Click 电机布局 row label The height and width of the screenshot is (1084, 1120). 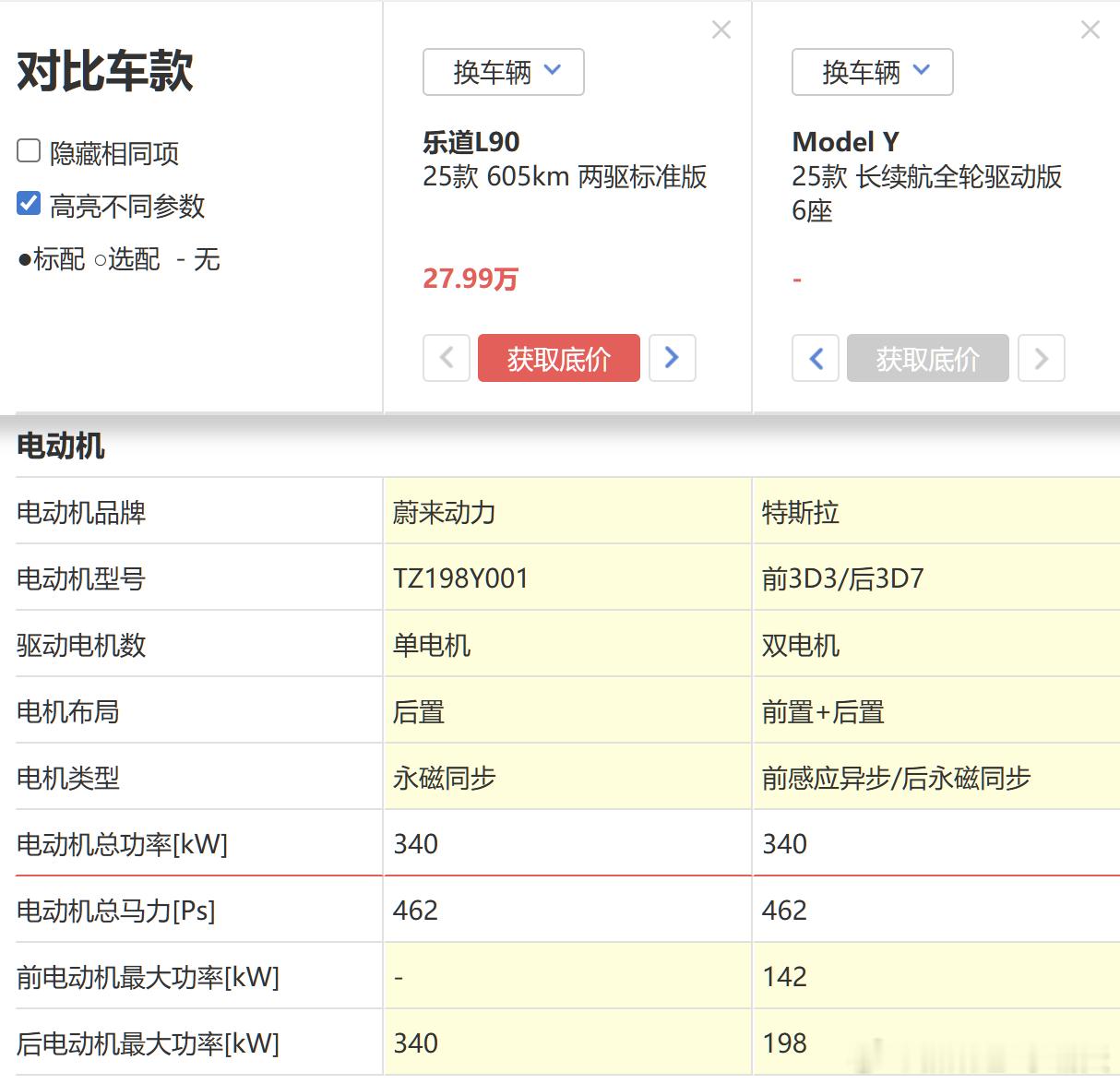click(68, 711)
